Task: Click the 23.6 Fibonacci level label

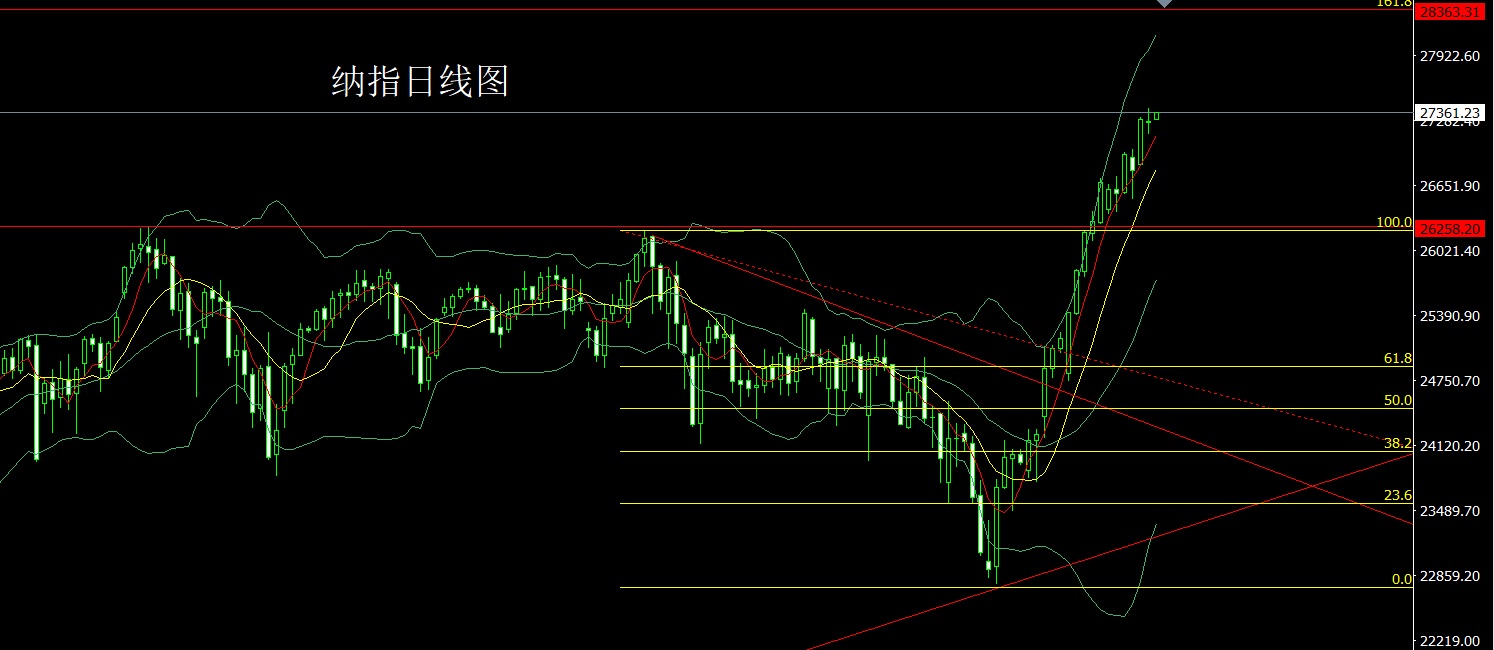Action: (x=1398, y=495)
